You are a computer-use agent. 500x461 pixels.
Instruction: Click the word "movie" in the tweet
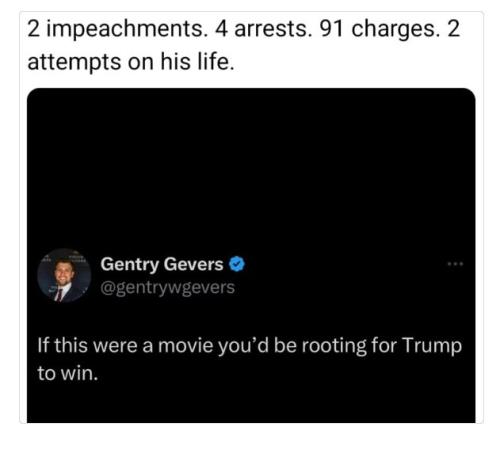185,345
